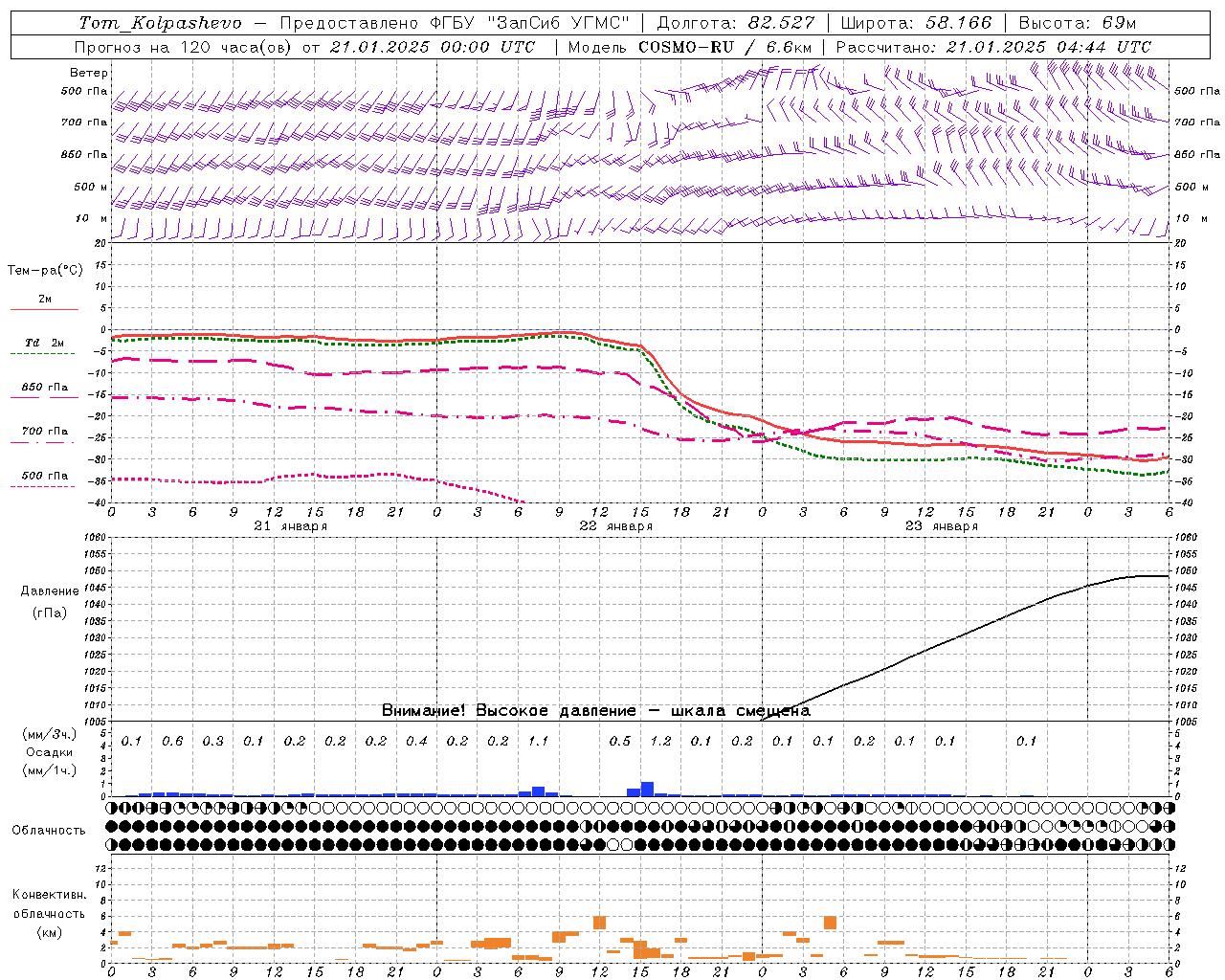Click the '0.6' precipitation amount value
The width and height of the screenshot is (1225, 980).
point(172,741)
